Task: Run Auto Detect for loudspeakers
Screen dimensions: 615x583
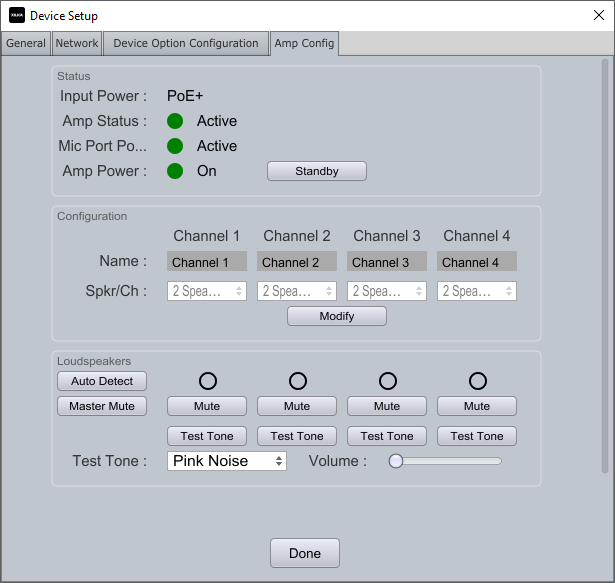Action: [102, 381]
